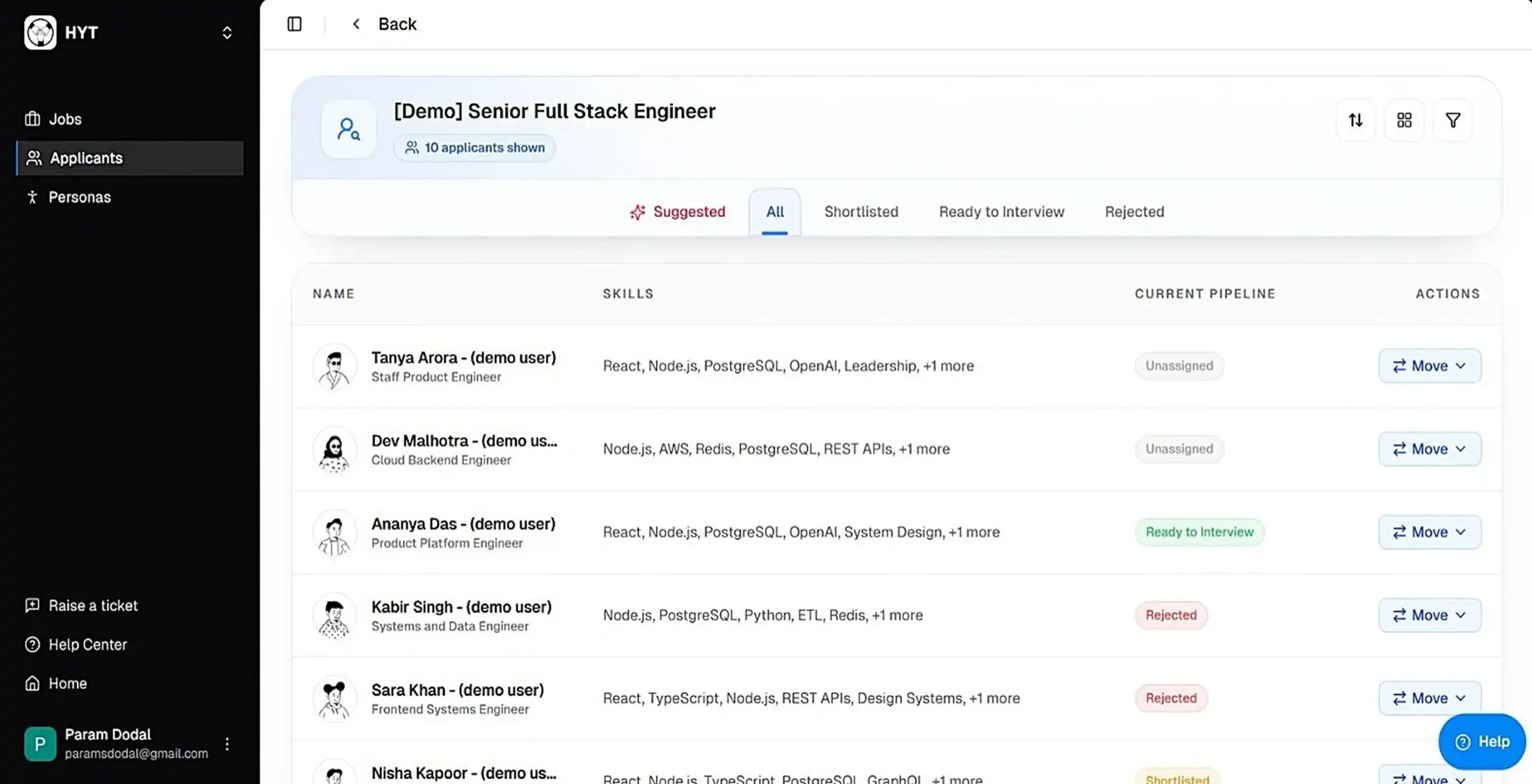Expand the HYT workspace switcher chevrons
The image size is (1532, 784).
(x=227, y=32)
